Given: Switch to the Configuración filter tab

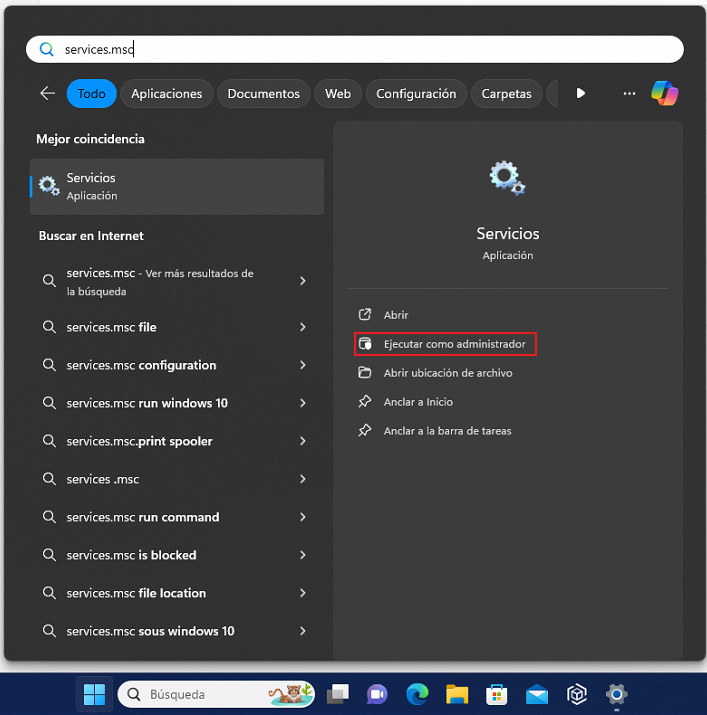Looking at the screenshot, I should click(x=416, y=93).
